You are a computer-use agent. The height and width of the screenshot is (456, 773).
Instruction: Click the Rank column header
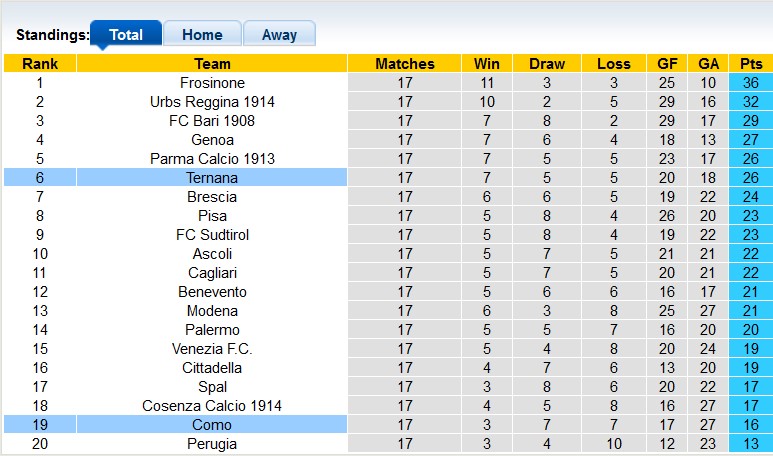point(40,64)
